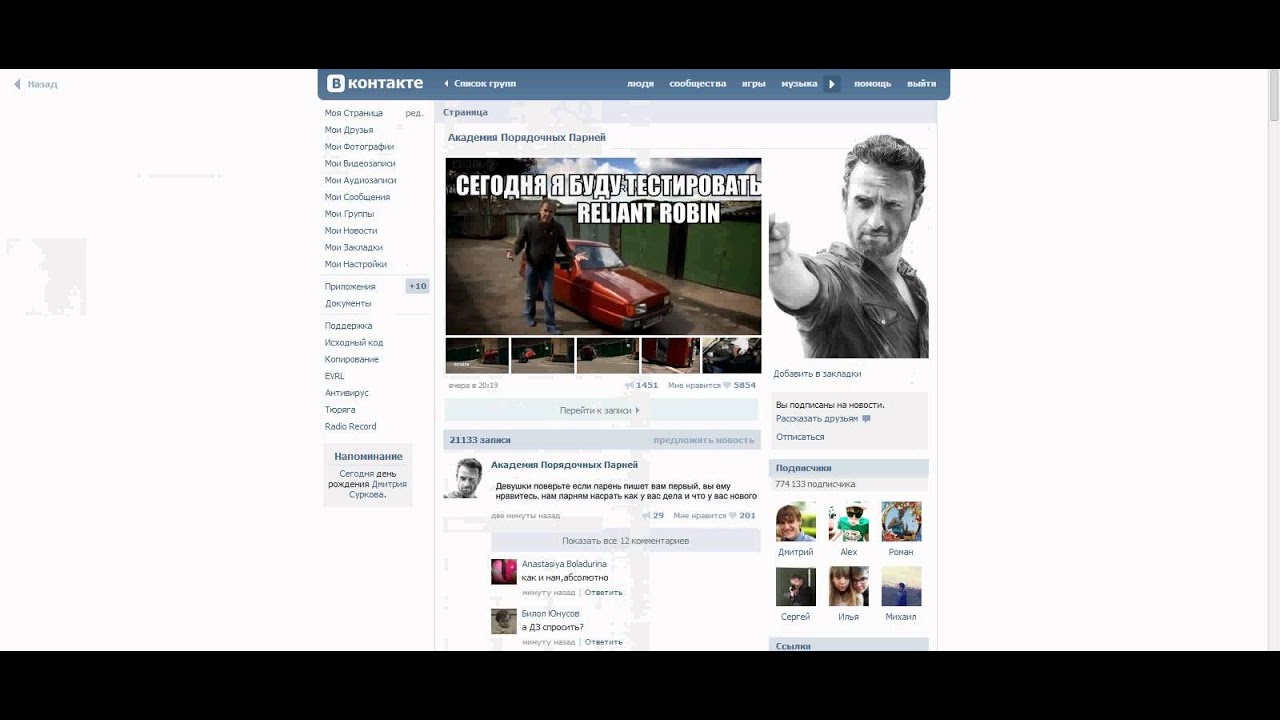Click the share icon next to 1451
This screenshot has height=720, width=1280.
click(x=630, y=385)
